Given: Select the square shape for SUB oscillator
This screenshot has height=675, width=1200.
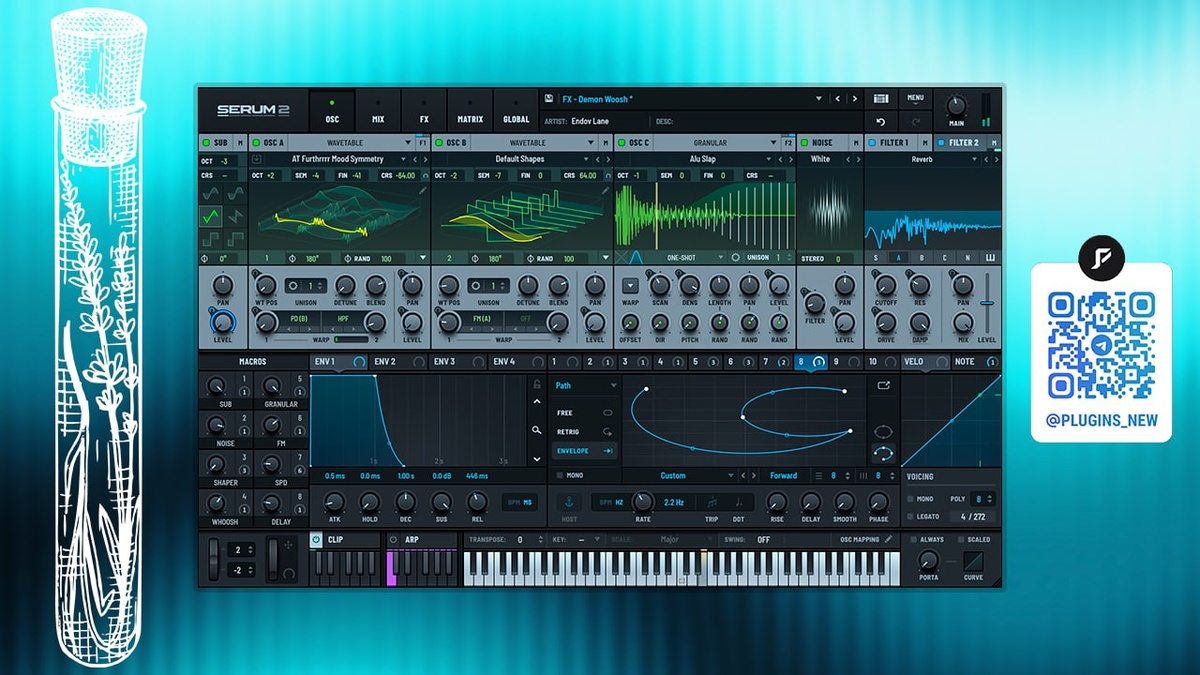Looking at the screenshot, I should (210, 238).
